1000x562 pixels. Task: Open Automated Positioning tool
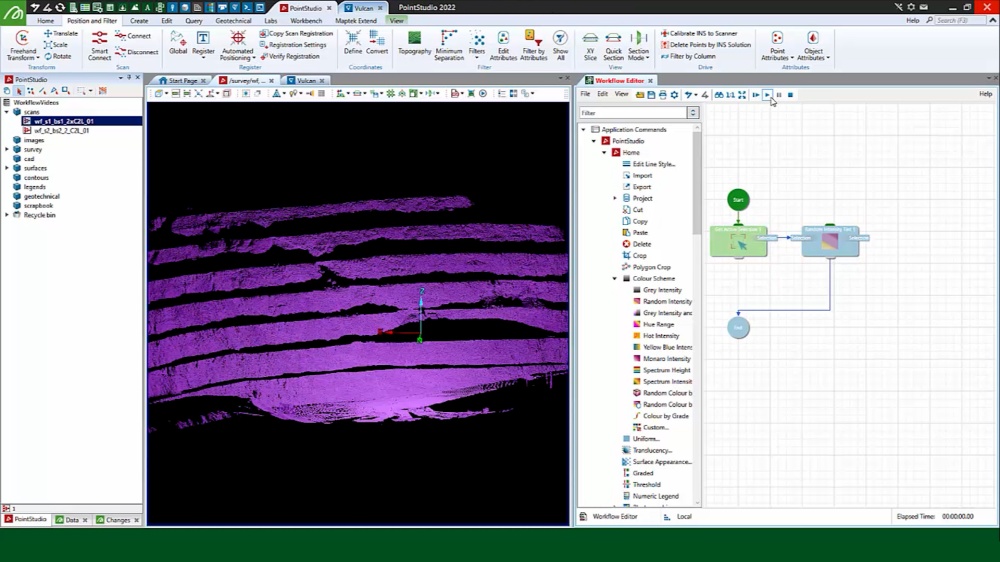click(237, 45)
